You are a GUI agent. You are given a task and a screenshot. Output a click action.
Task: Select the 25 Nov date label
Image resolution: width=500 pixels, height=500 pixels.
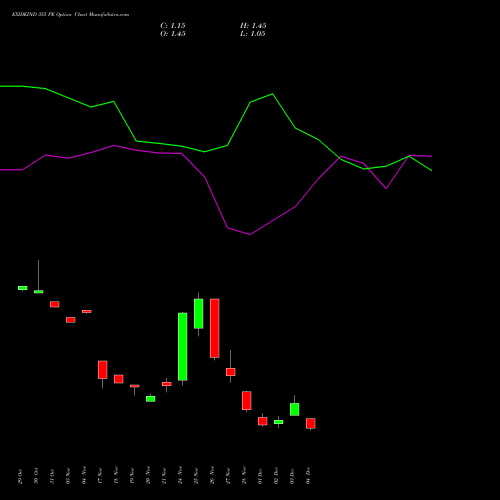[x=196, y=476]
